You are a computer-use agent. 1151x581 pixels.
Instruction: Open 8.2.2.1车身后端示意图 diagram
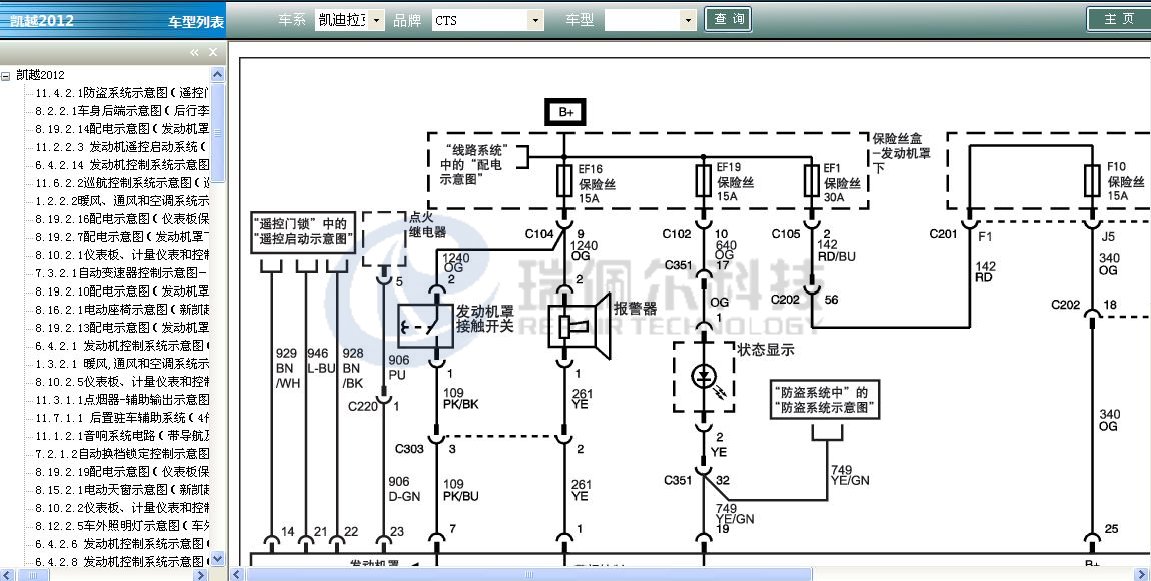pyautogui.click(x=121, y=111)
